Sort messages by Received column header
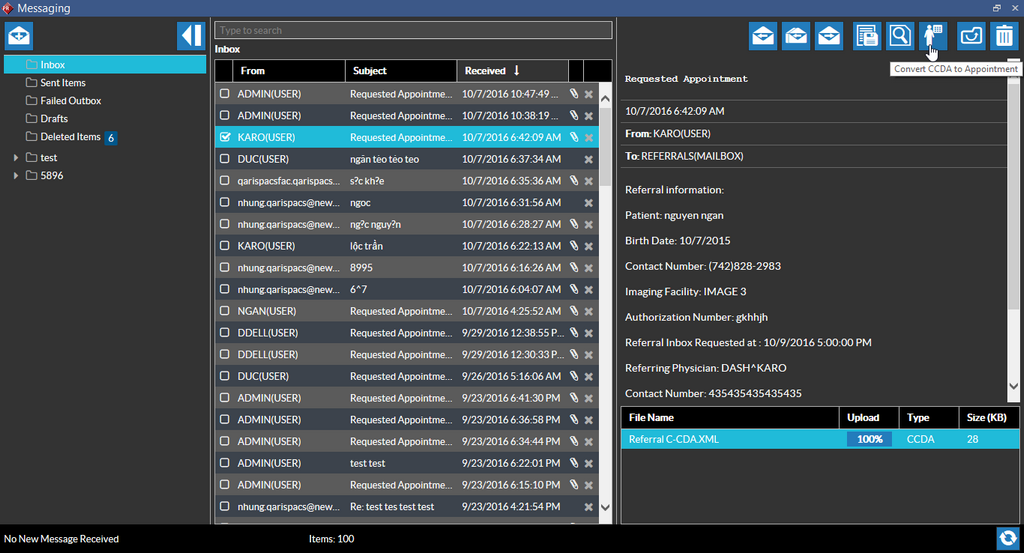 [492, 71]
